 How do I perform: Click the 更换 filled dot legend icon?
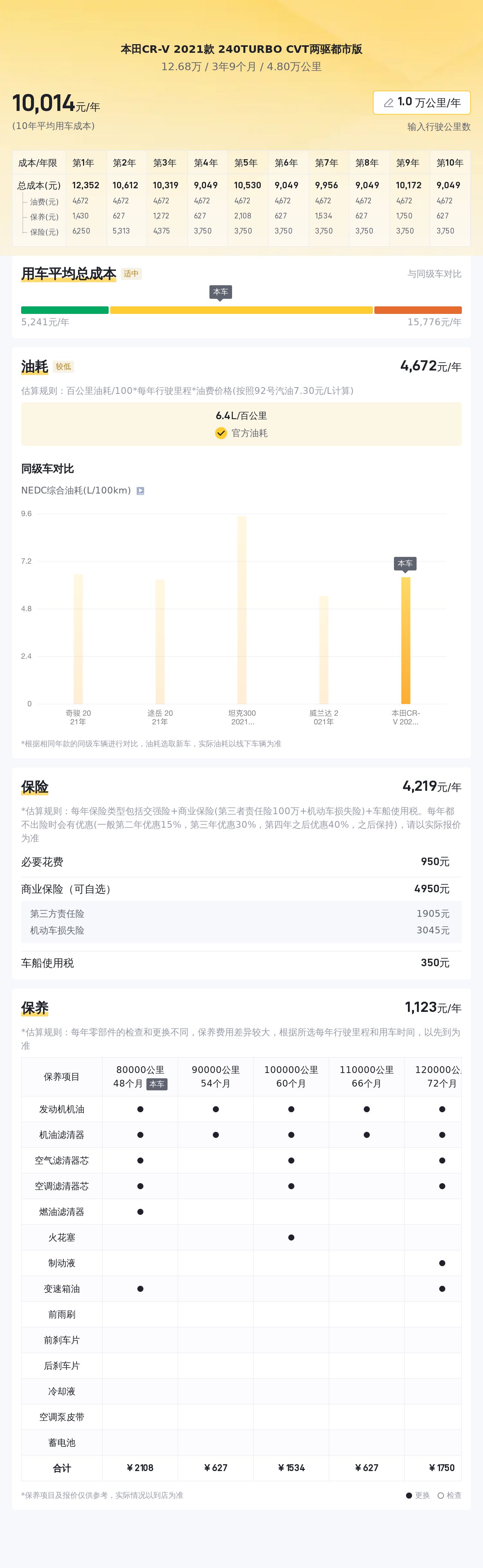pyautogui.click(x=409, y=1495)
